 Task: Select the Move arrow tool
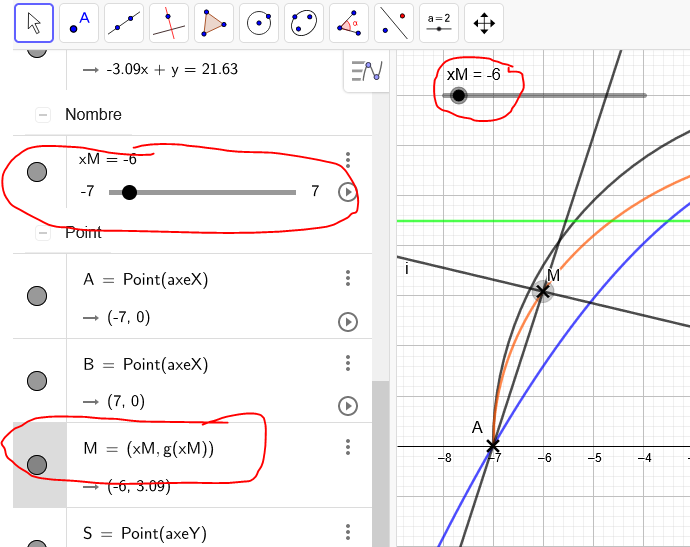point(34,23)
